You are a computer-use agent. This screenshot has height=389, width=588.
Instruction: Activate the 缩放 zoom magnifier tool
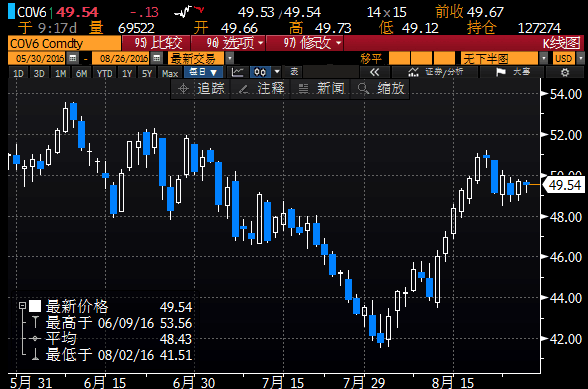(x=380, y=89)
